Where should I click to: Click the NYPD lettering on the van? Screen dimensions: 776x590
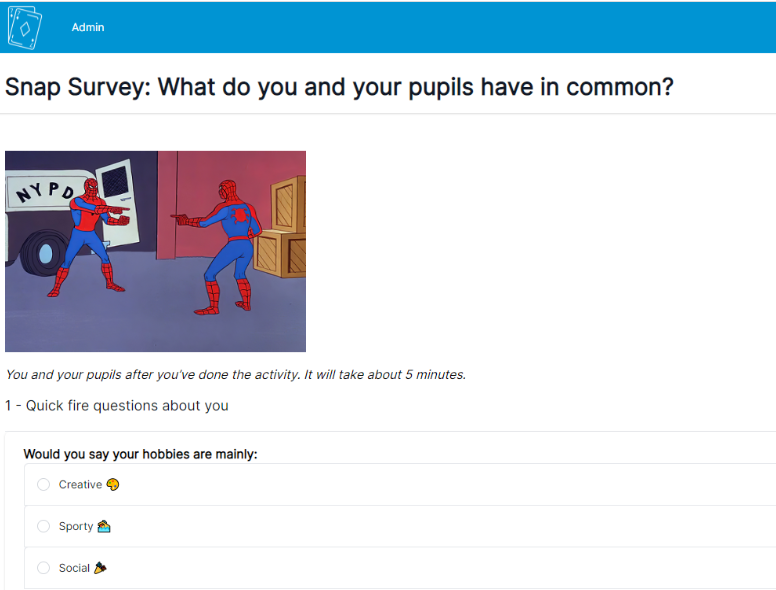coord(46,192)
